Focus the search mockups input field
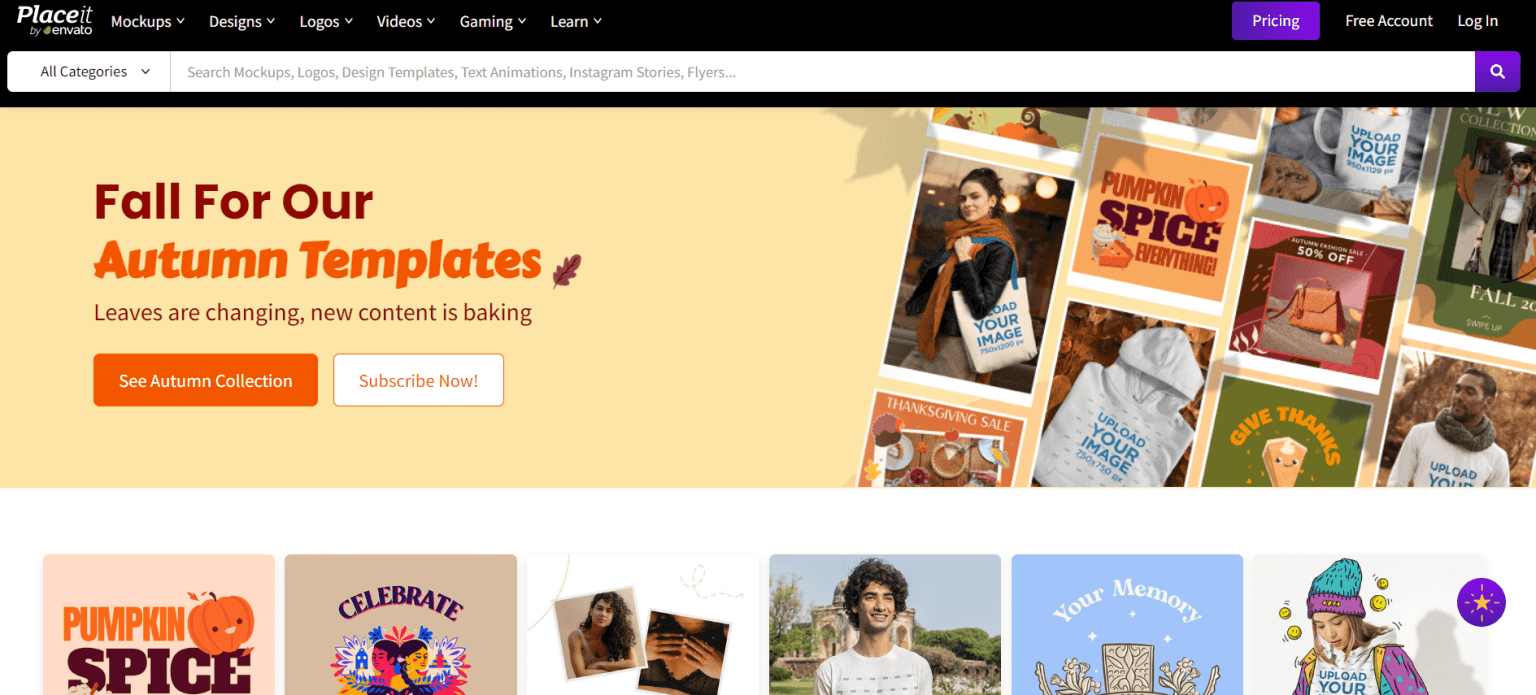The height and width of the screenshot is (695, 1536). click(820, 72)
